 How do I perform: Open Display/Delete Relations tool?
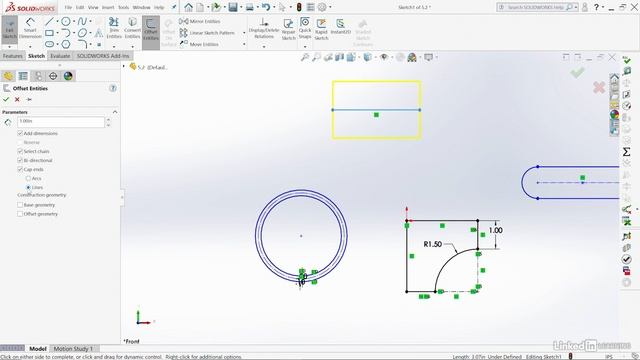(264, 29)
